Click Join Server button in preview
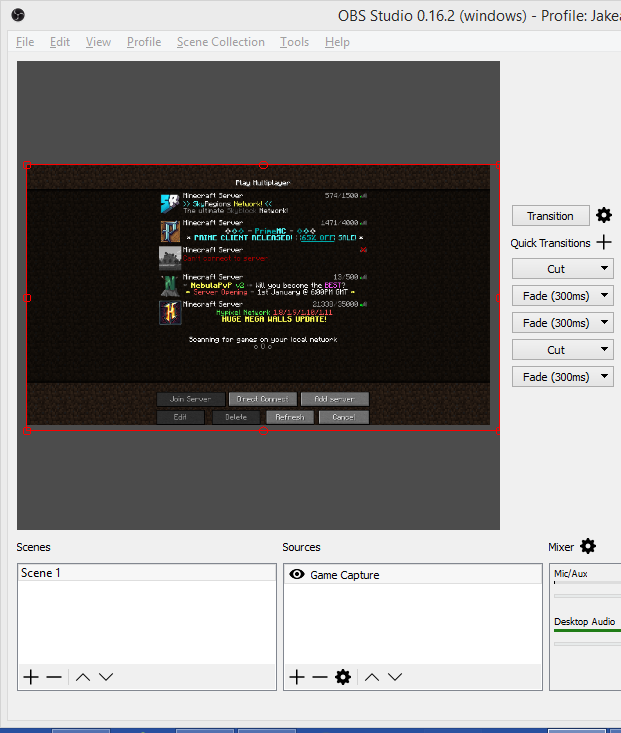This screenshot has width=621, height=733. tap(191, 399)
